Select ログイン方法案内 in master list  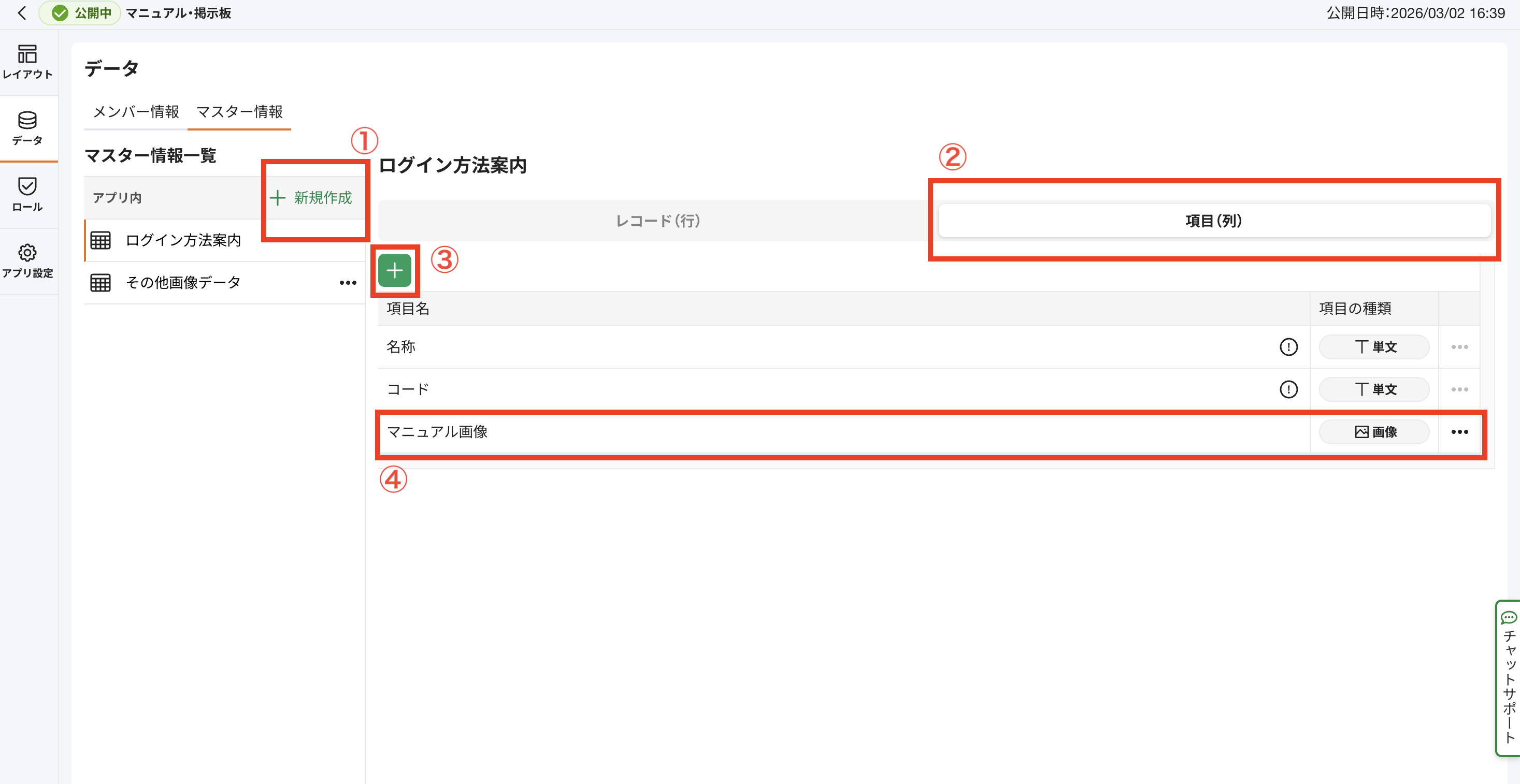click(x=183, y=240)
